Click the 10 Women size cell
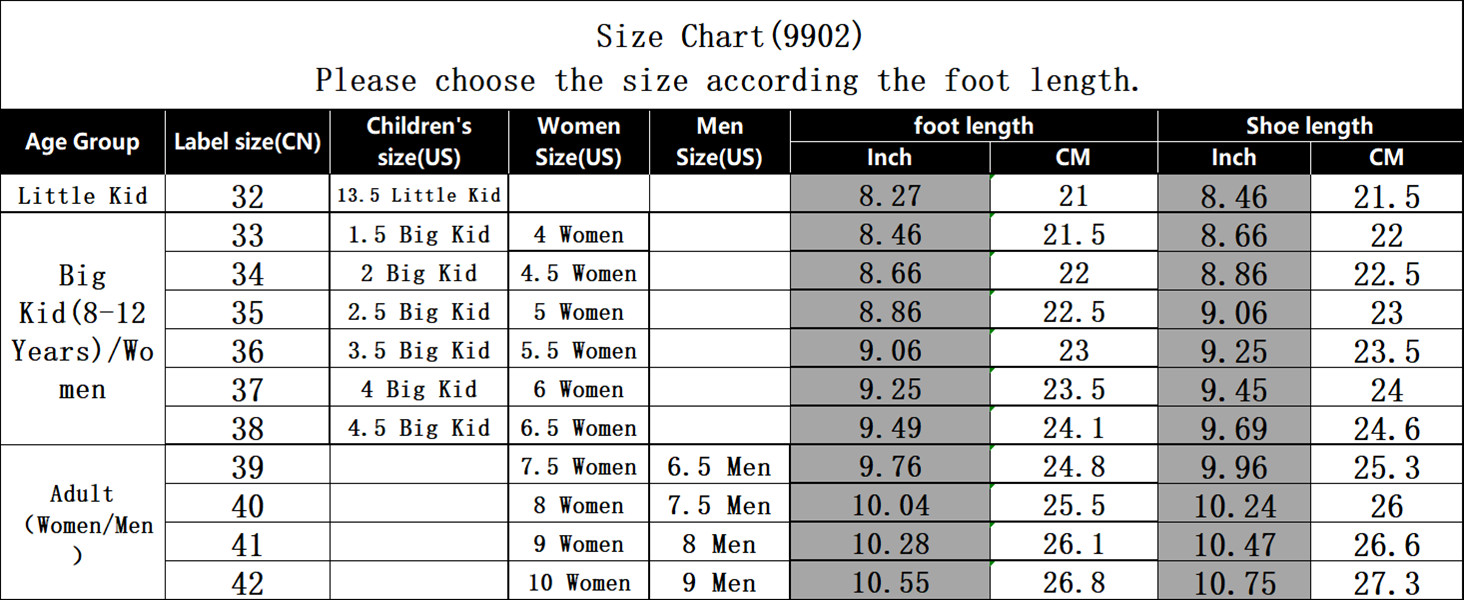 click(579, 582)
